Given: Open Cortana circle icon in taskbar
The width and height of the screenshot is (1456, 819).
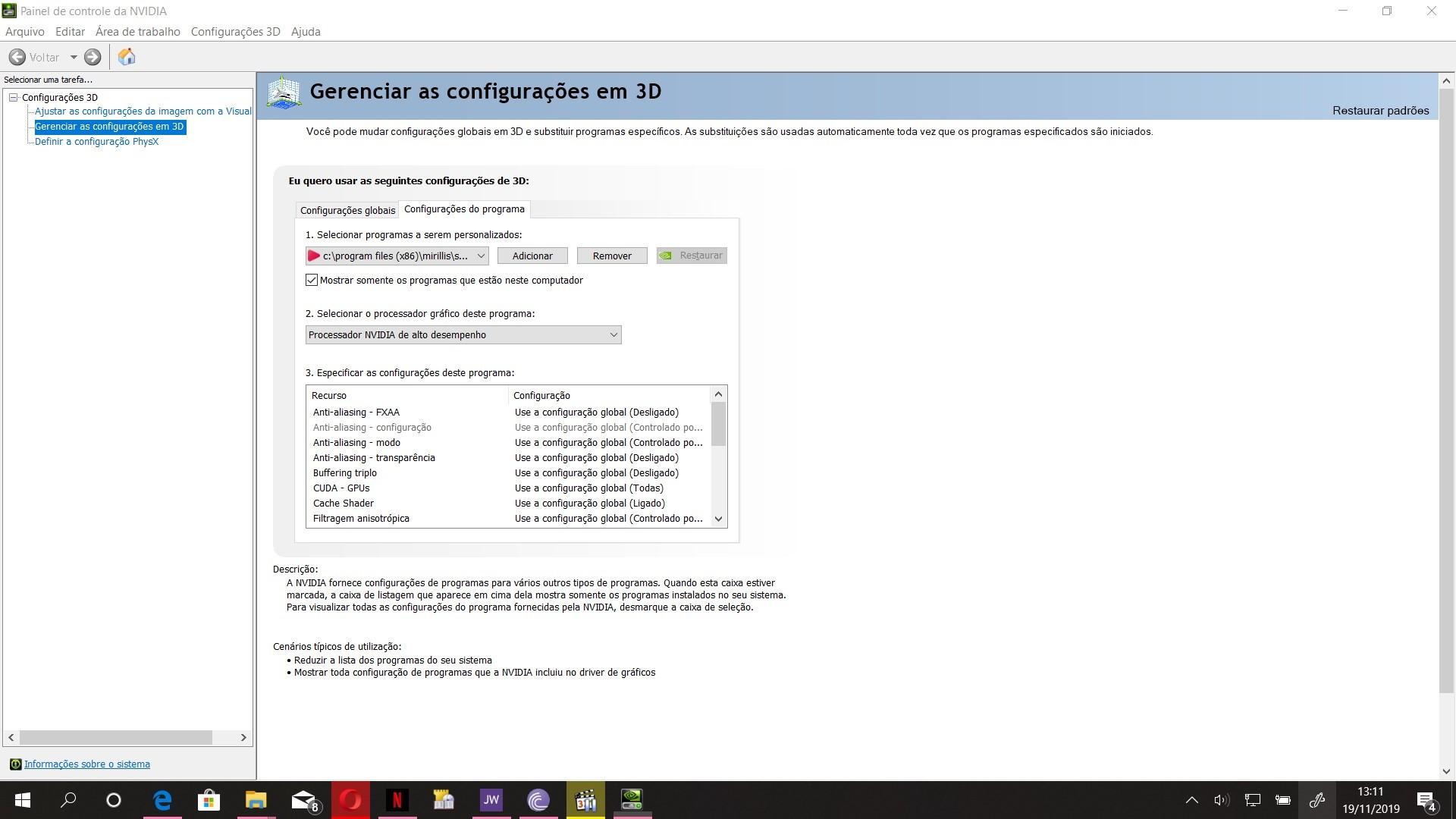Looking at the screenshot, I should click(114, 800).
